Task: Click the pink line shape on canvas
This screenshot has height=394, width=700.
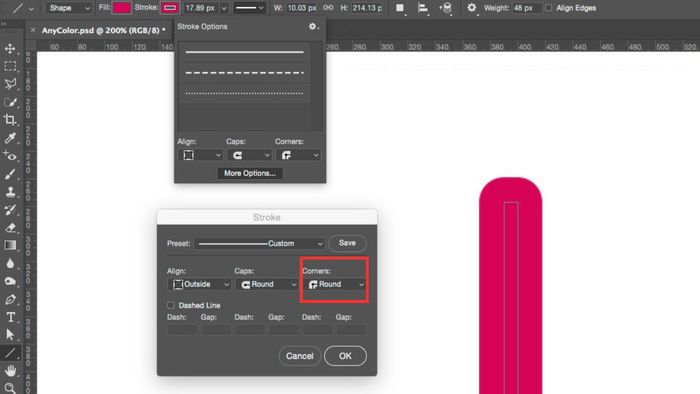Action: [x=511, y=286]
